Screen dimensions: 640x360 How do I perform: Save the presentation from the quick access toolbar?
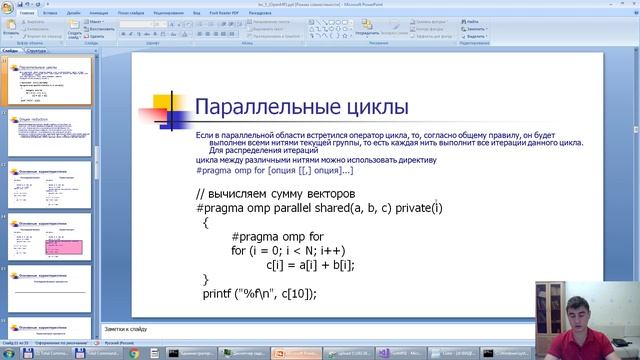pos(20,4)
